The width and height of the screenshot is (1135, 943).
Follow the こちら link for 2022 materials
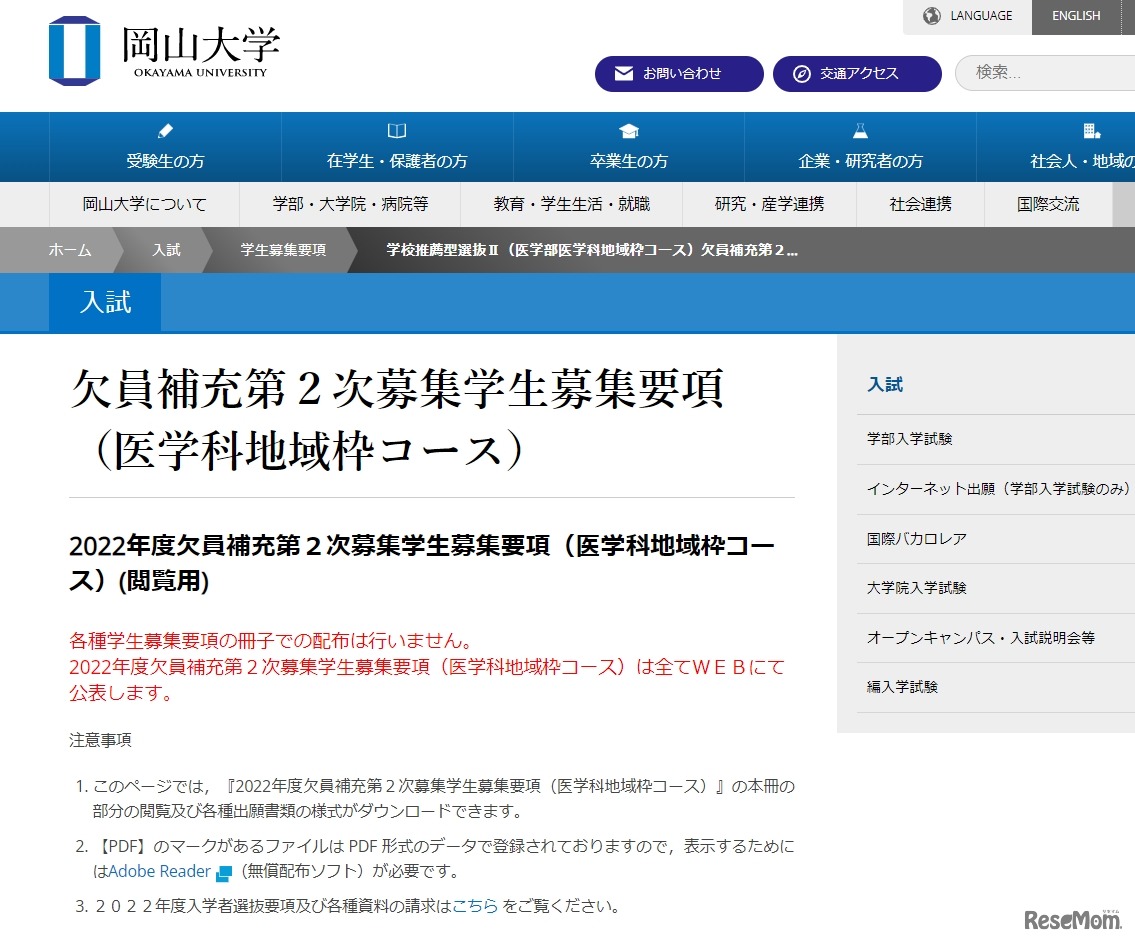[475, 906]
